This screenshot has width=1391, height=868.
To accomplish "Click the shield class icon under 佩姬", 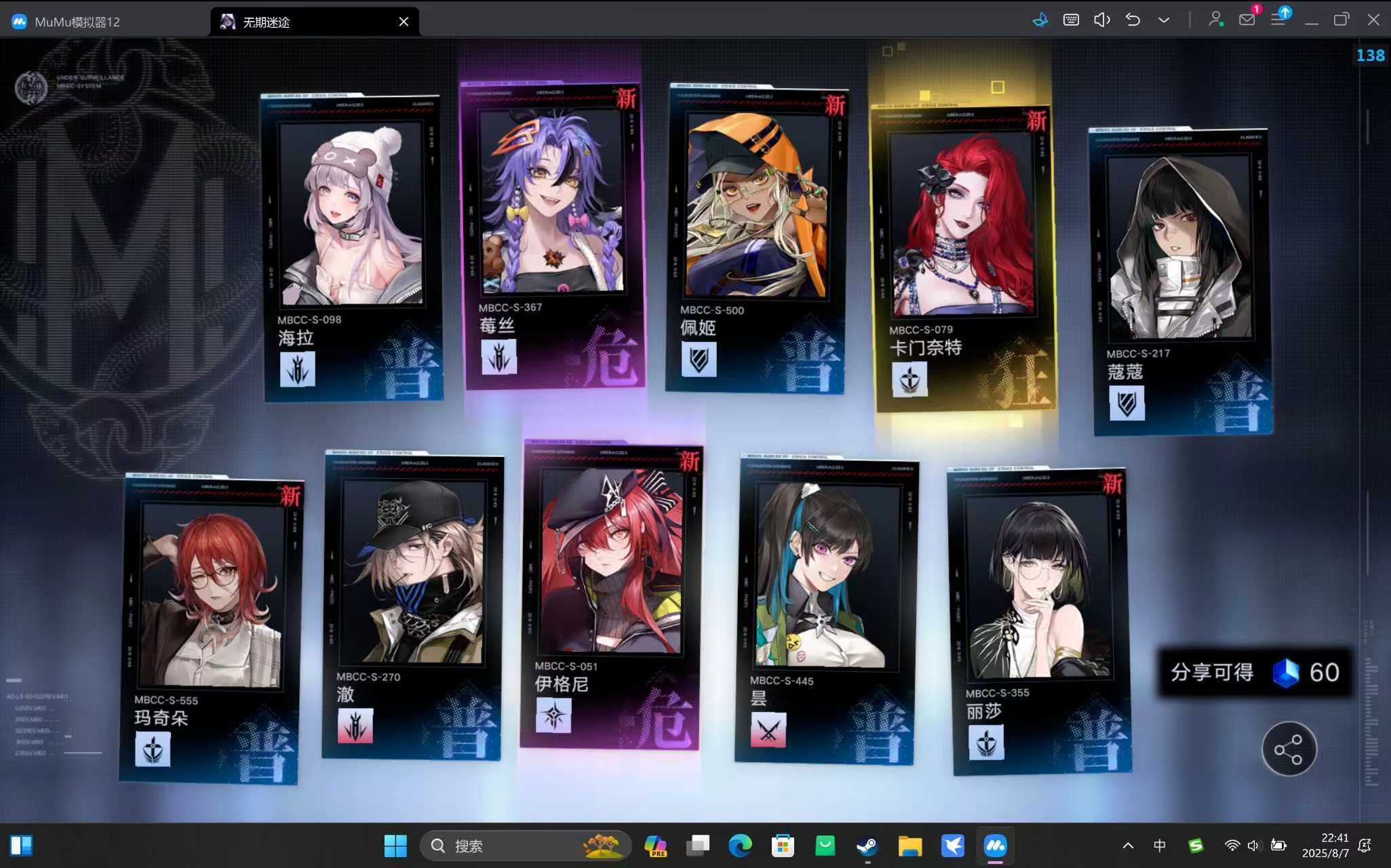I will (699, 359).
